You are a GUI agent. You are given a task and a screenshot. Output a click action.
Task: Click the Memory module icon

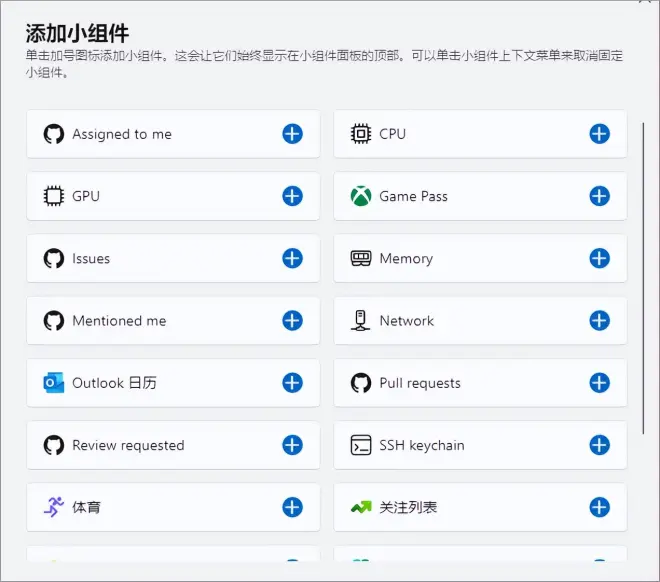[x=361, y=258]
